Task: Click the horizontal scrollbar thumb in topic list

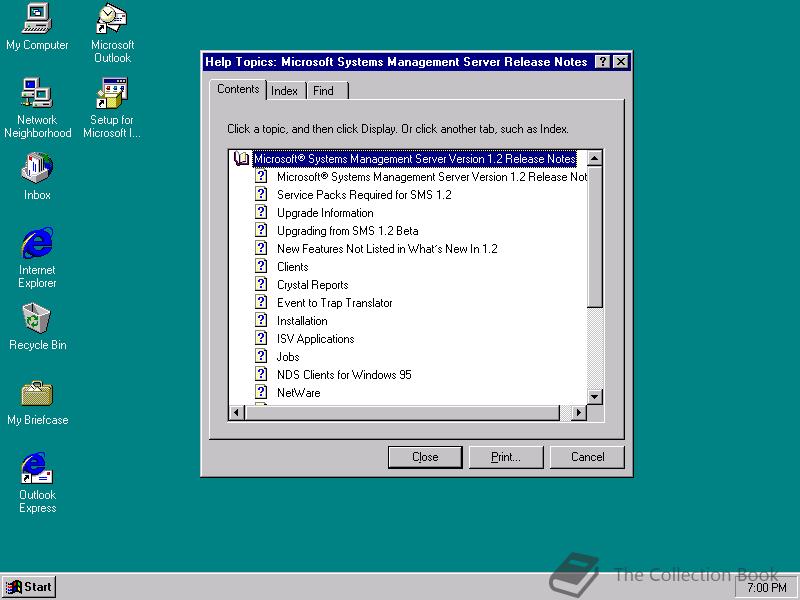Action: [402, 412]
